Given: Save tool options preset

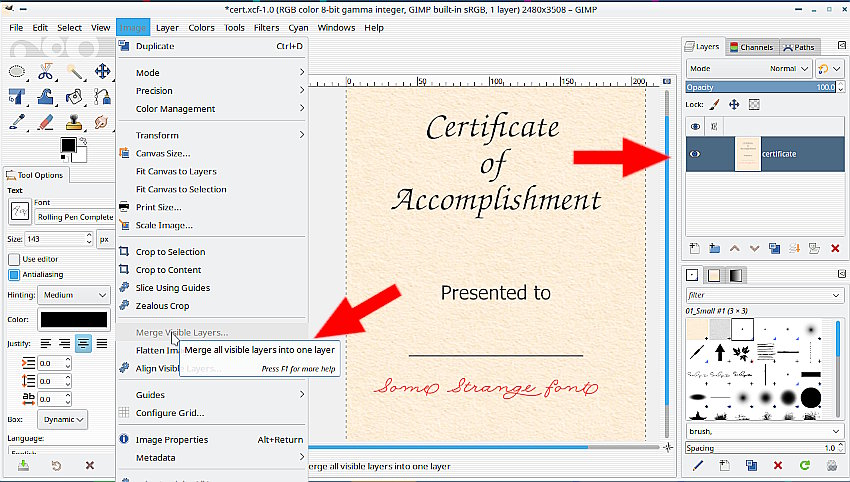Looking at the screenshot, I should (x=23, y=465).
